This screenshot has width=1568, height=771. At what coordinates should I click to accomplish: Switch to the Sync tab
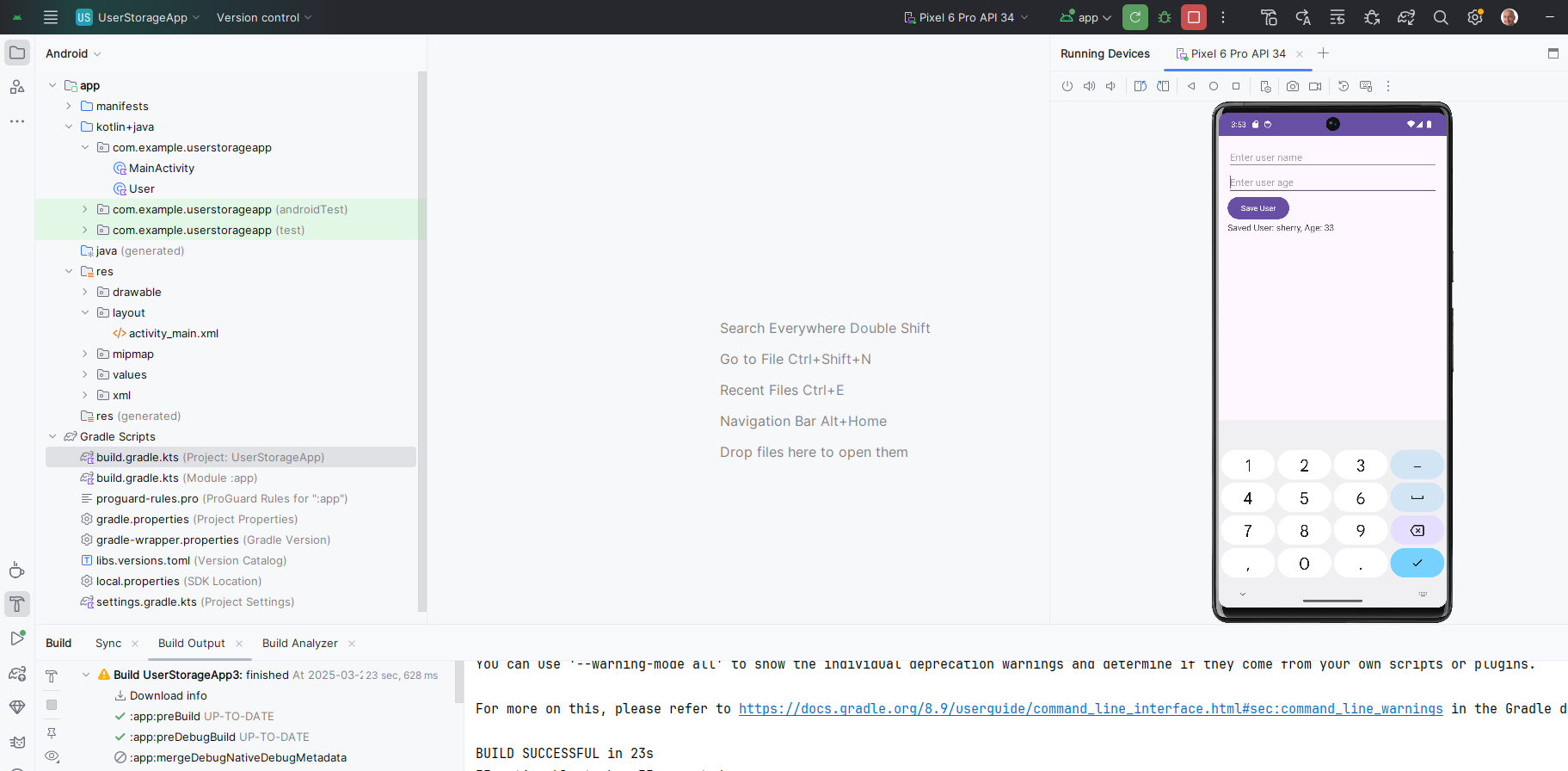[x=108, y=643]
